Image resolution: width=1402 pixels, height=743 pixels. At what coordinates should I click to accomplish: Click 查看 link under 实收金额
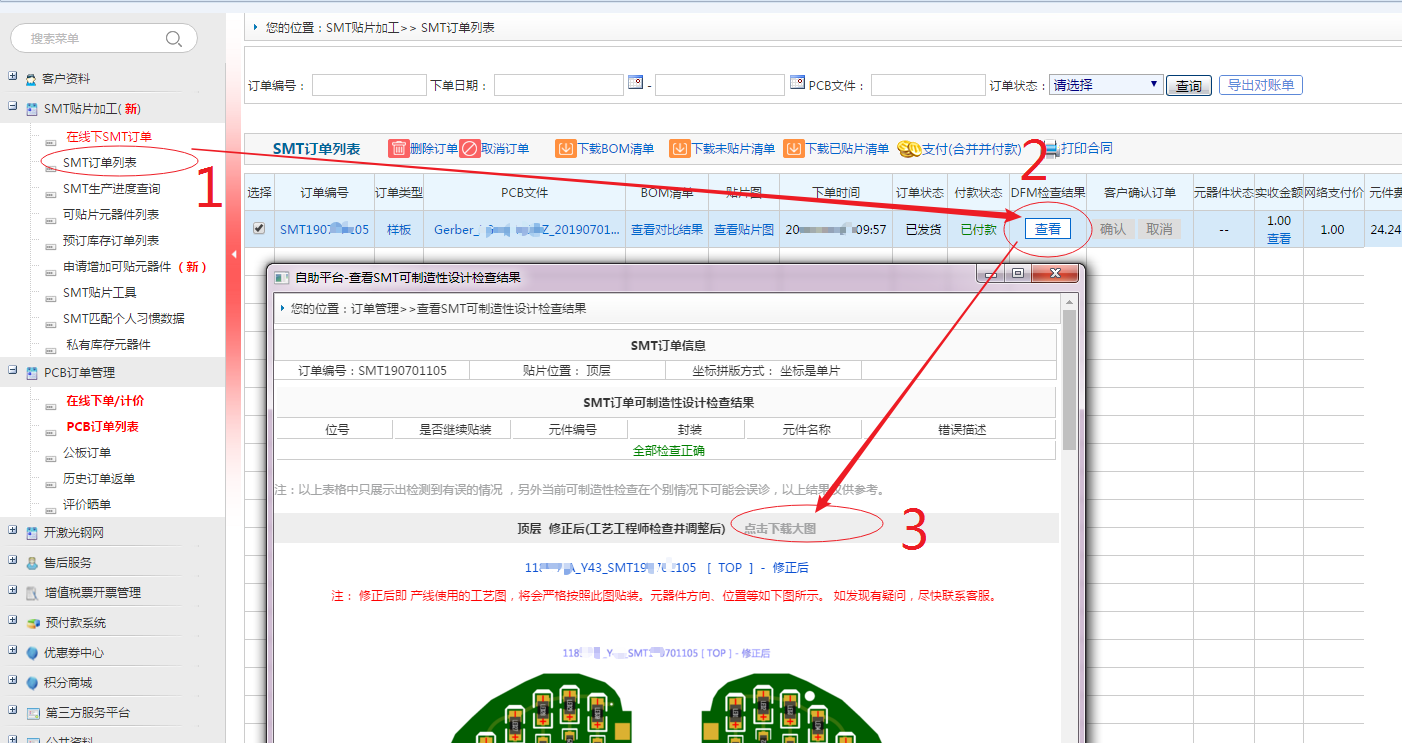pyautogui.click(x=1279, y=239)
